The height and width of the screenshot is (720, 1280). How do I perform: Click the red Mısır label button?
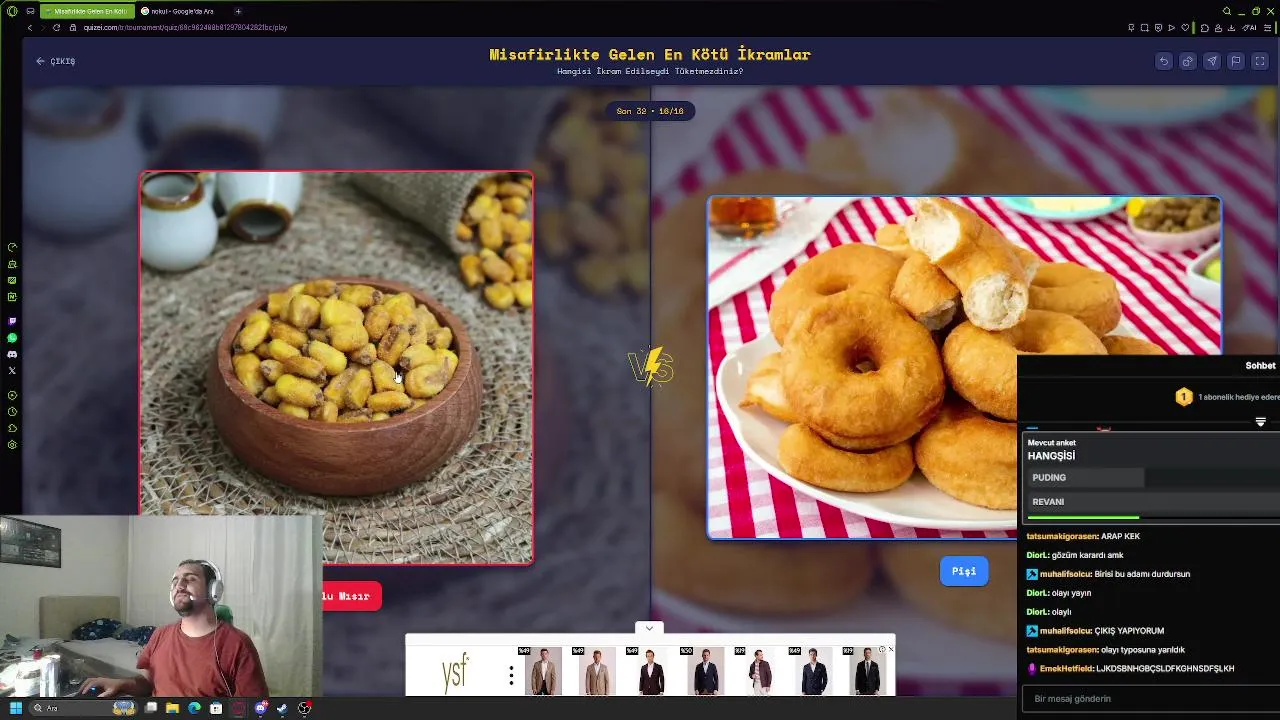(352, 596)
